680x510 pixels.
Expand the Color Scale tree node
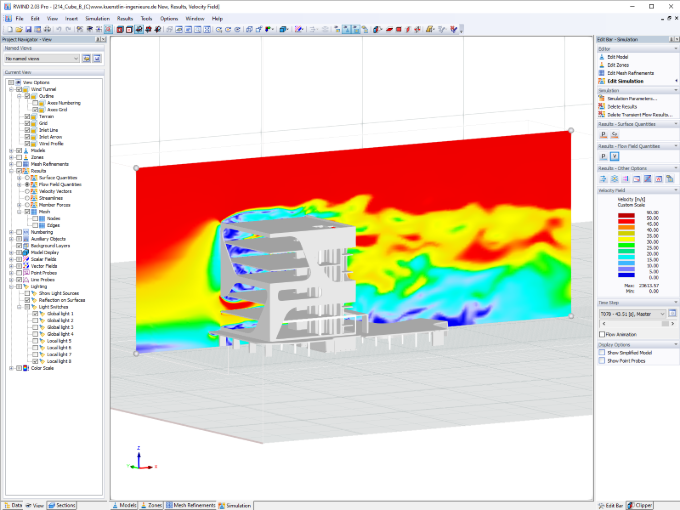point(11,368)
